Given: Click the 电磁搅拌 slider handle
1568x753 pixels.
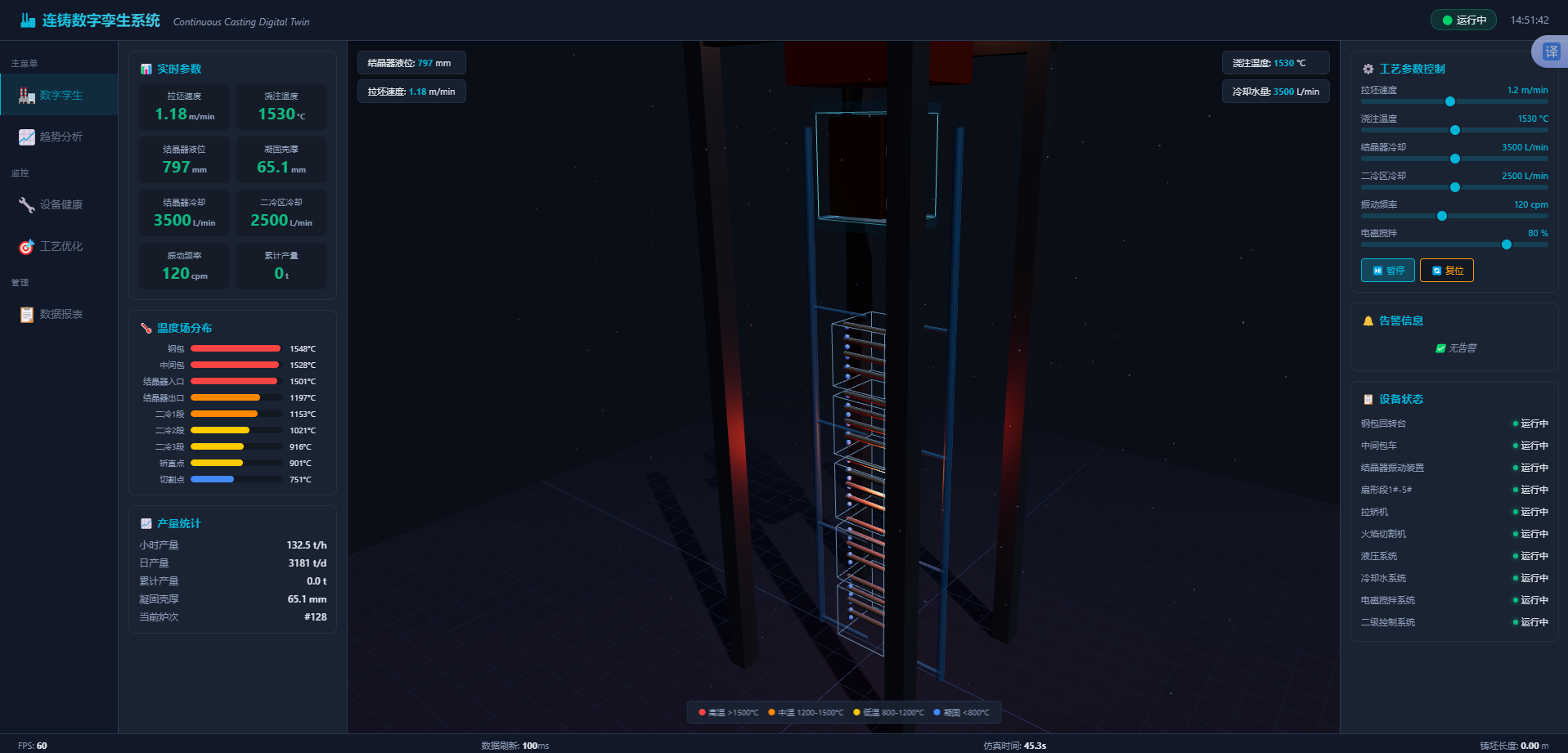Looking at the screenshot, I should 1507,244.
